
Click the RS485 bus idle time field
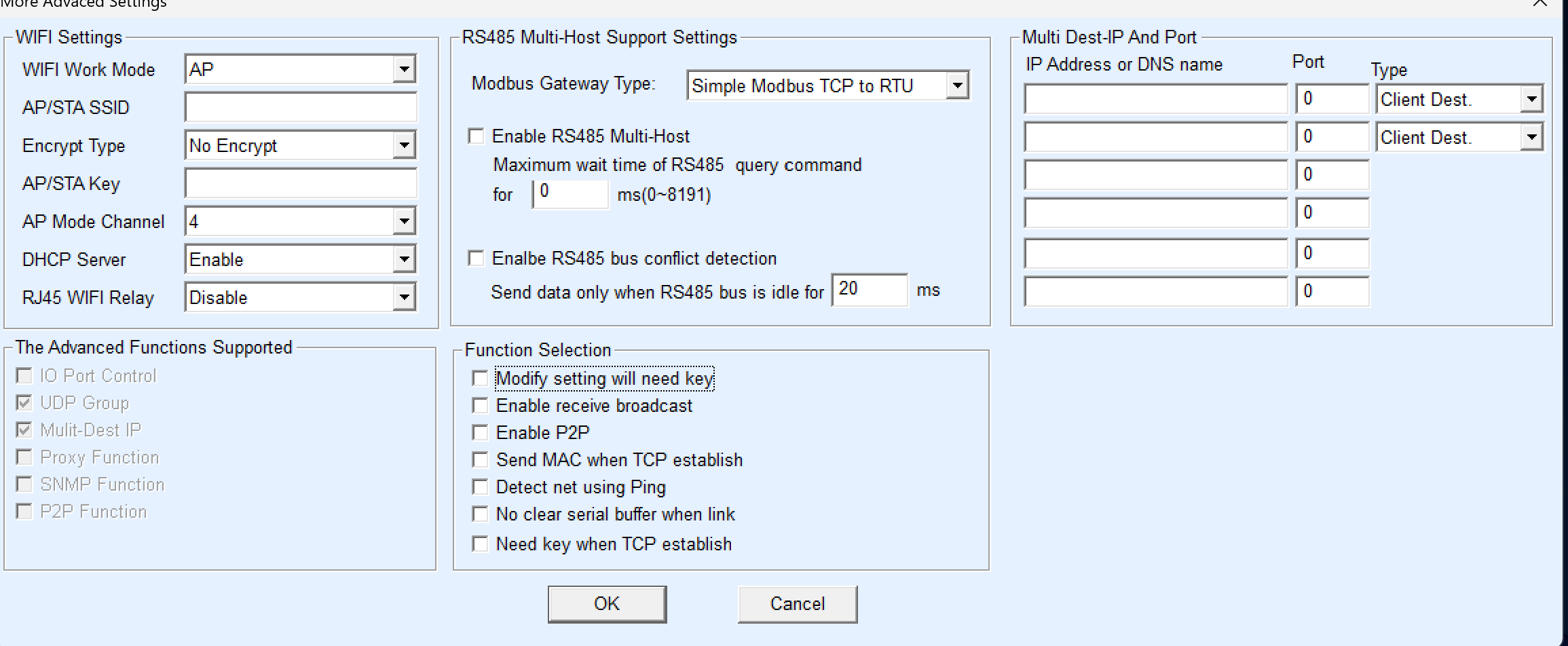pos(869,290)
